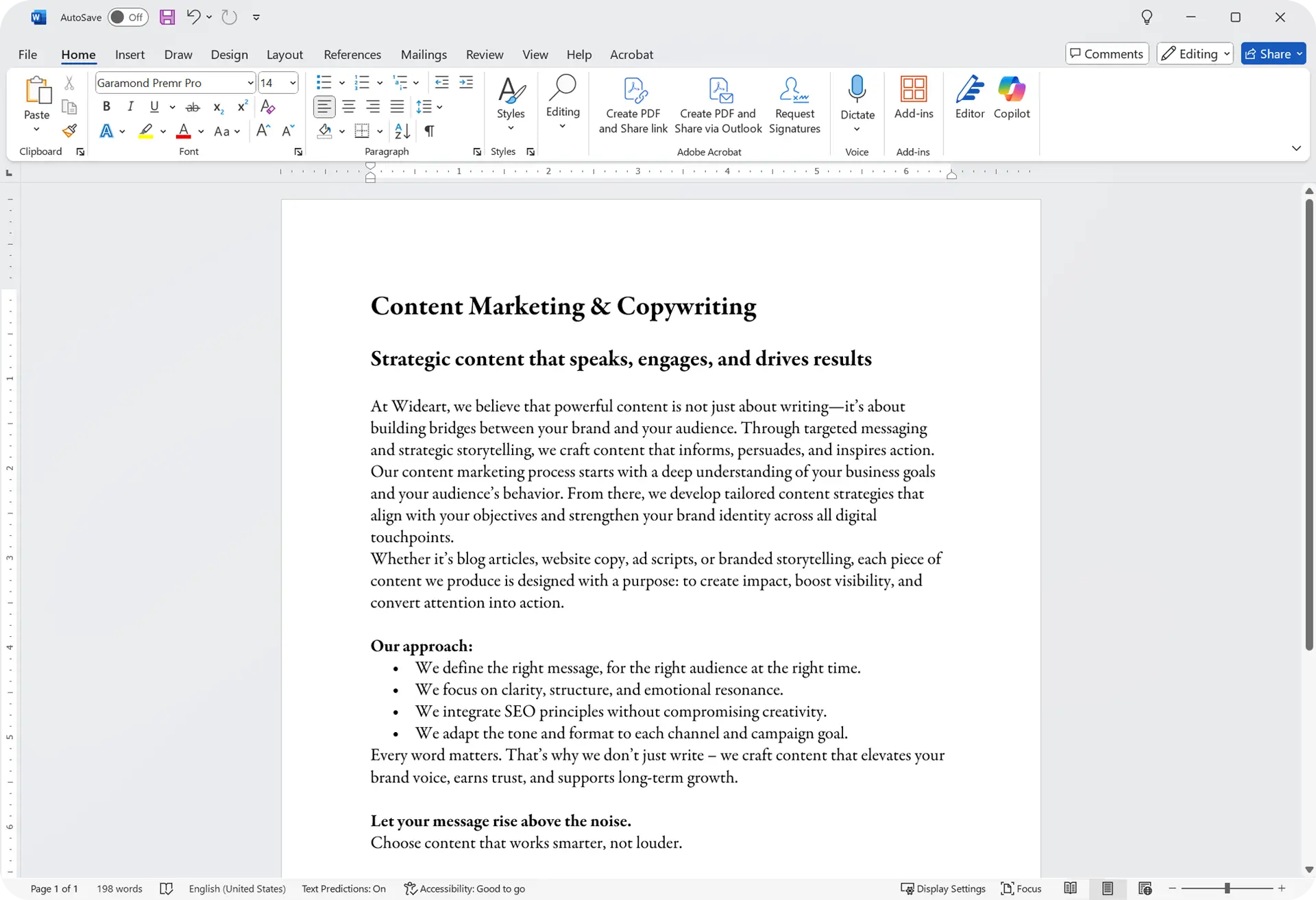Screen dimensions: 1316x900
Task: Click the Cut scissors icon
Action: [69, 84]
